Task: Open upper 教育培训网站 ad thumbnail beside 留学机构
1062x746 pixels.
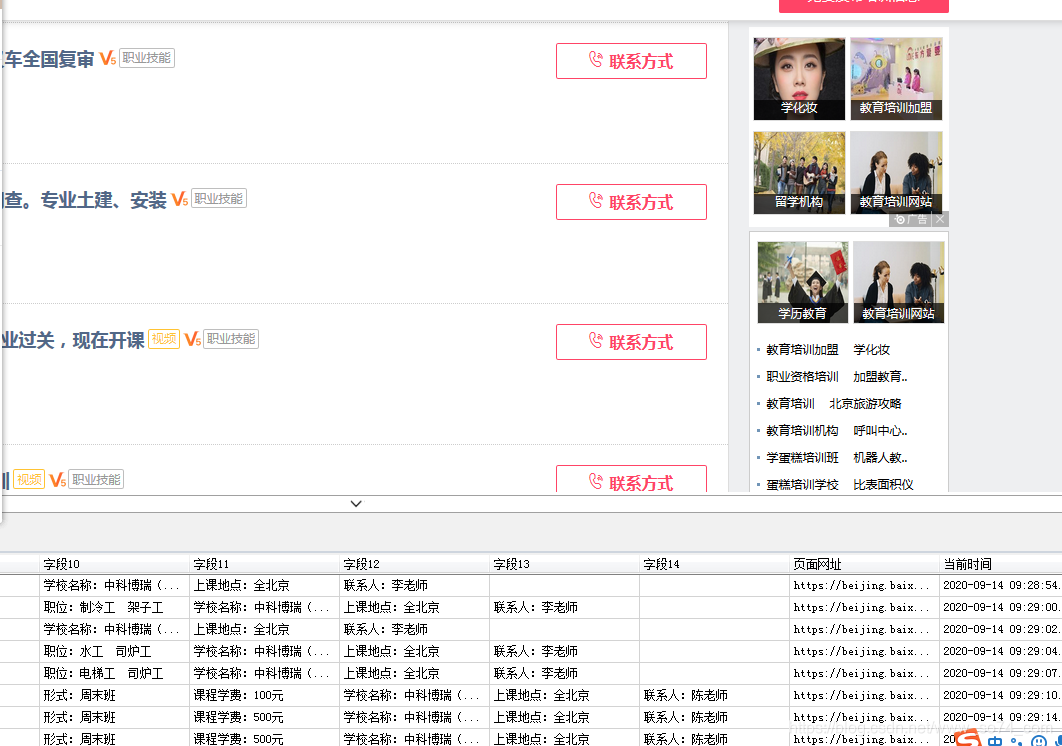Action: pos(896,173)
